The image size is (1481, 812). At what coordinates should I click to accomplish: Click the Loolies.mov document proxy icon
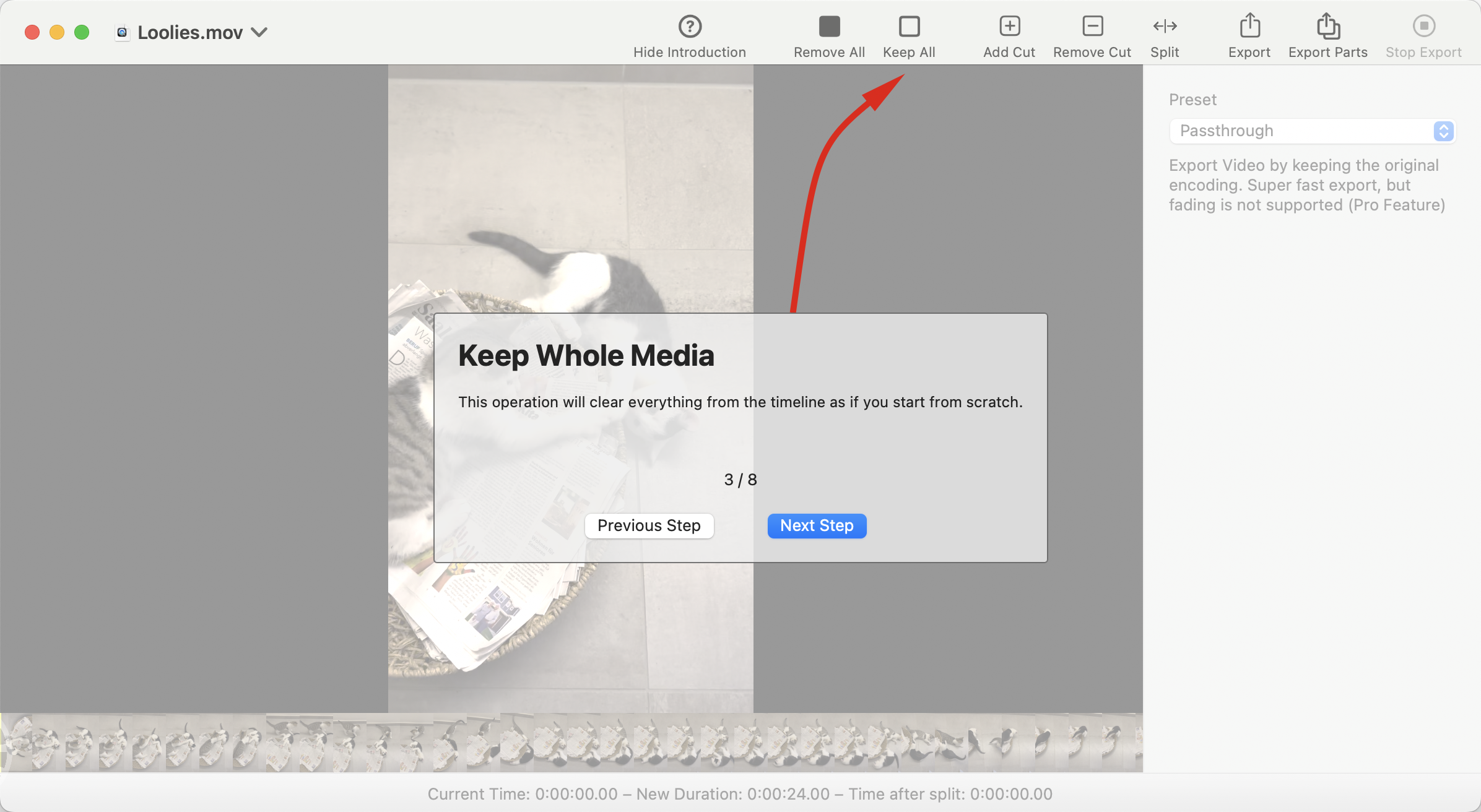(123, 32)
